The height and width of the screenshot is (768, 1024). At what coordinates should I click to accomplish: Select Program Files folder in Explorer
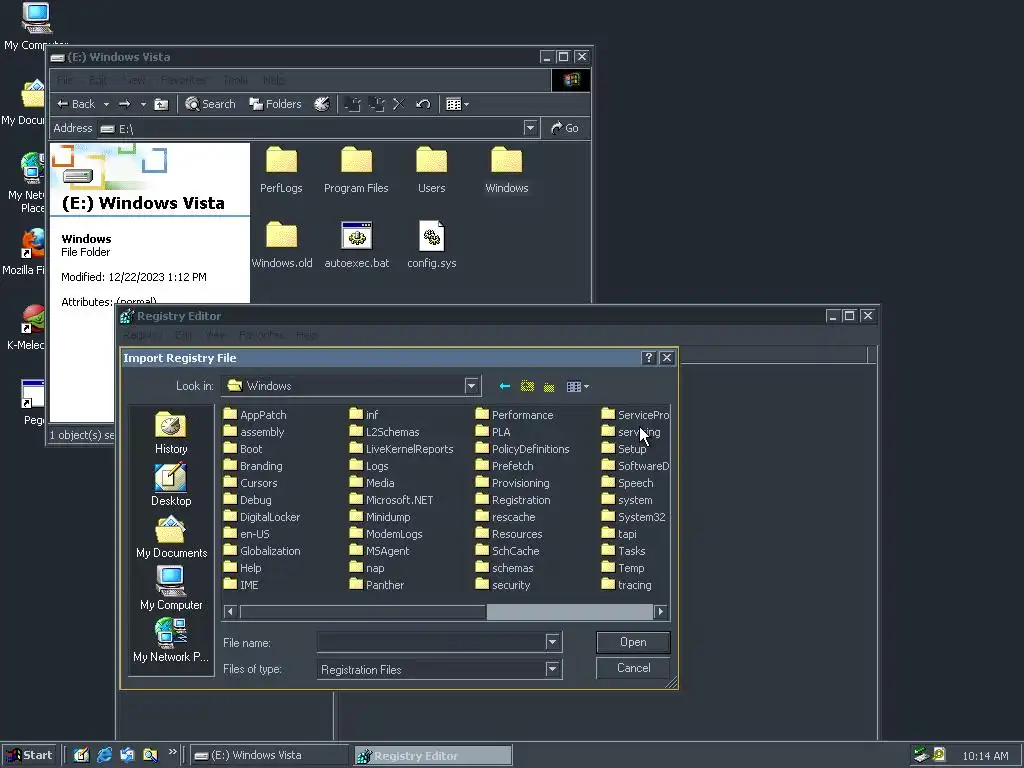(356, 170)
